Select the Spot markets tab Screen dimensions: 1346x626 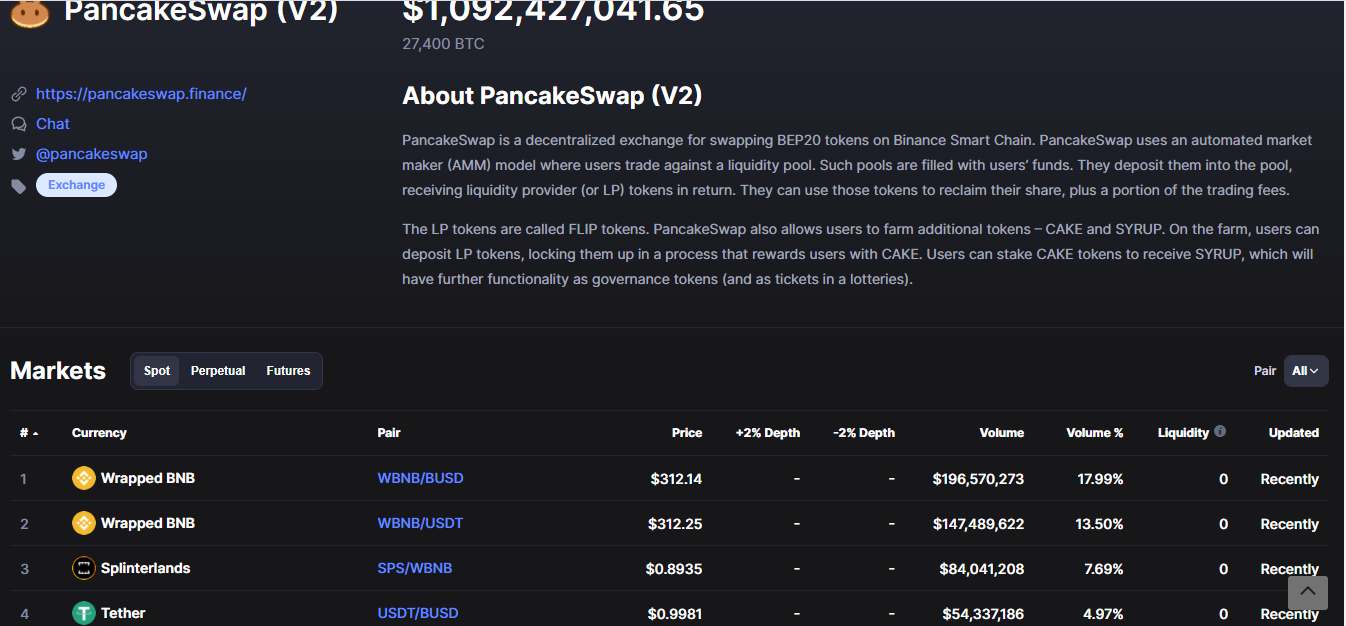(157, 371)
